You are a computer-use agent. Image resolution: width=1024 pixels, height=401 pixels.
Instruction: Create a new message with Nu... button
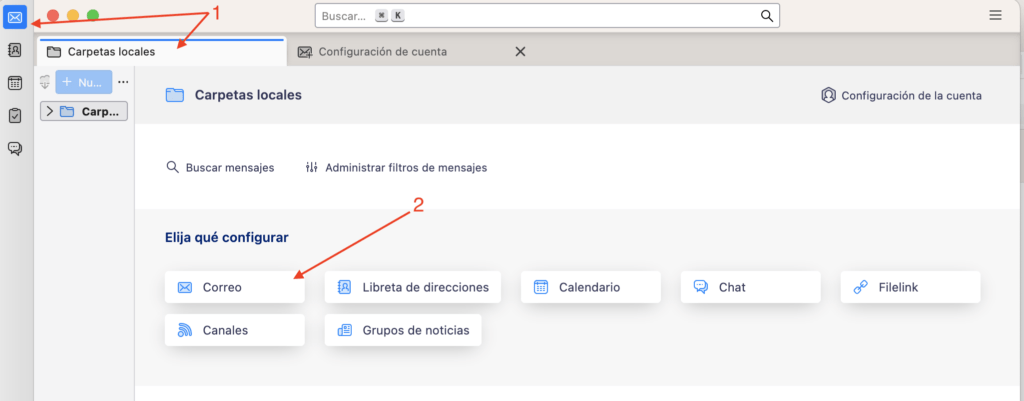[x=84, y=82]
